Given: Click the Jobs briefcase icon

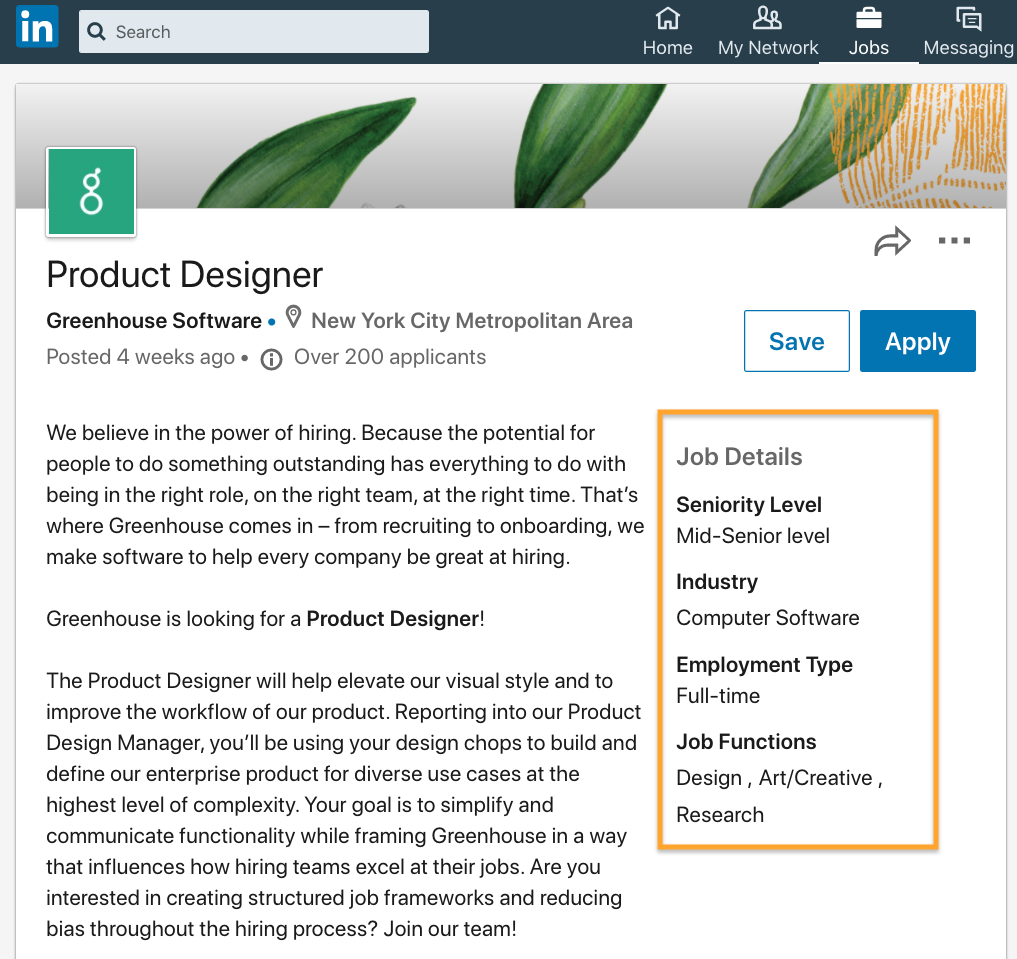Looking at the screenshot, I should pyautogui.click(x=868, y=19).
